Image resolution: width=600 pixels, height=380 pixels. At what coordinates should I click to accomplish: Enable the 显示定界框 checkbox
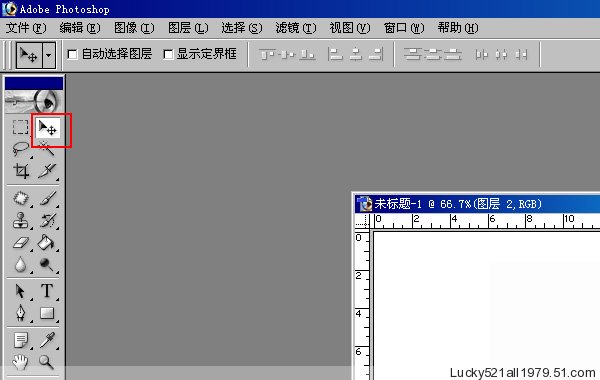(x=168, y=54)
